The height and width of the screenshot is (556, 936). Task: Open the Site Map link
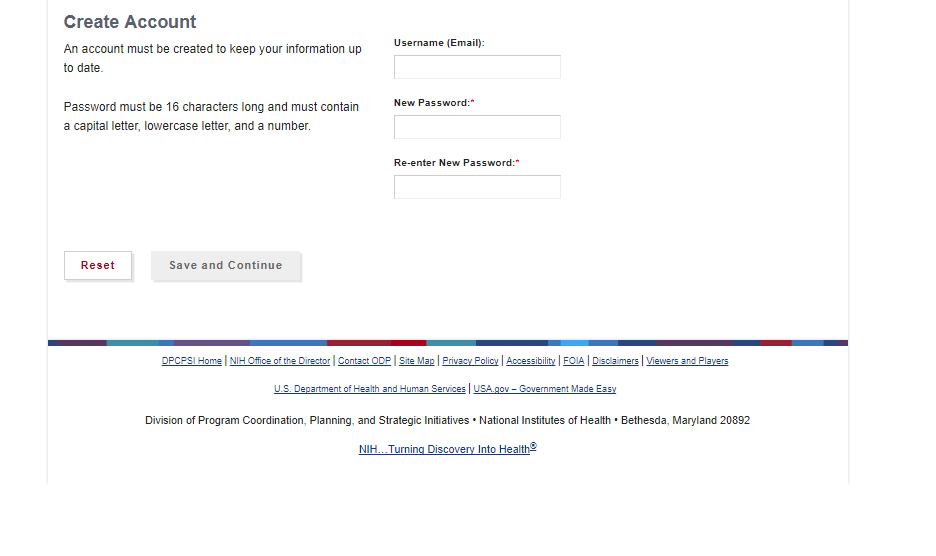tap(417, 361)
